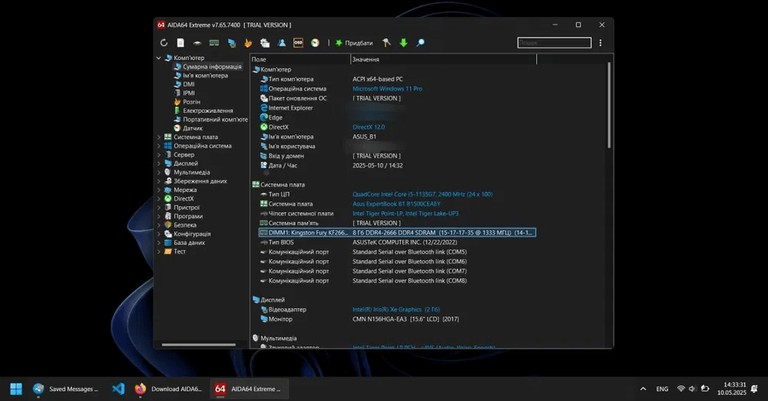Click the green download update arrow
The height and width of the screenshot is (401, 768).
(404, 43)
